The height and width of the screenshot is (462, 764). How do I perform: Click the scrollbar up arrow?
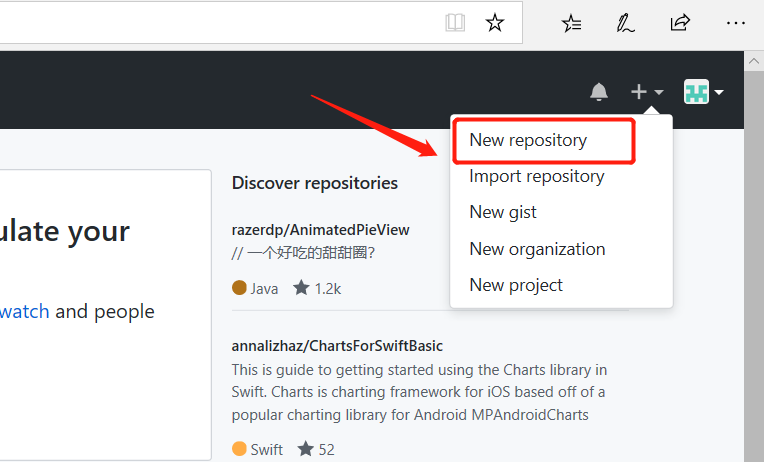tap(754, 61)
